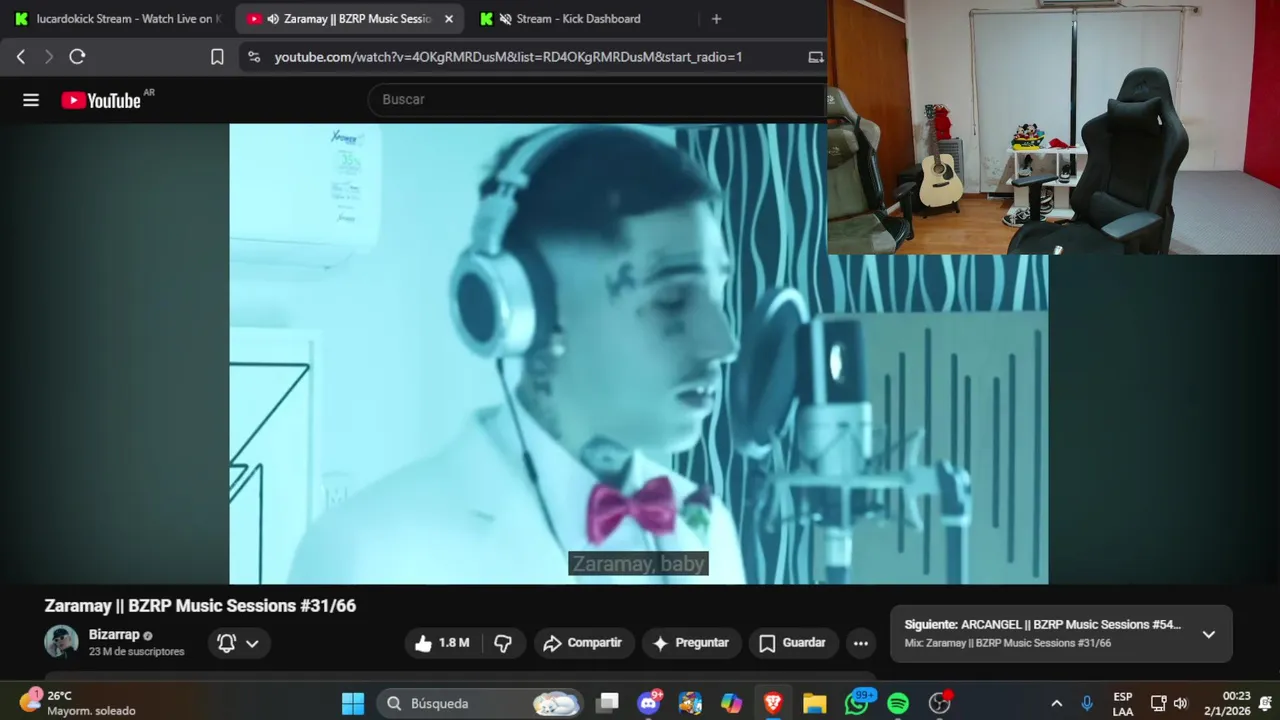Image resolution: width=1280 pixels, height=720 pixels.
Task: Open the network/display tray icon
Action: pos(1158,704)
